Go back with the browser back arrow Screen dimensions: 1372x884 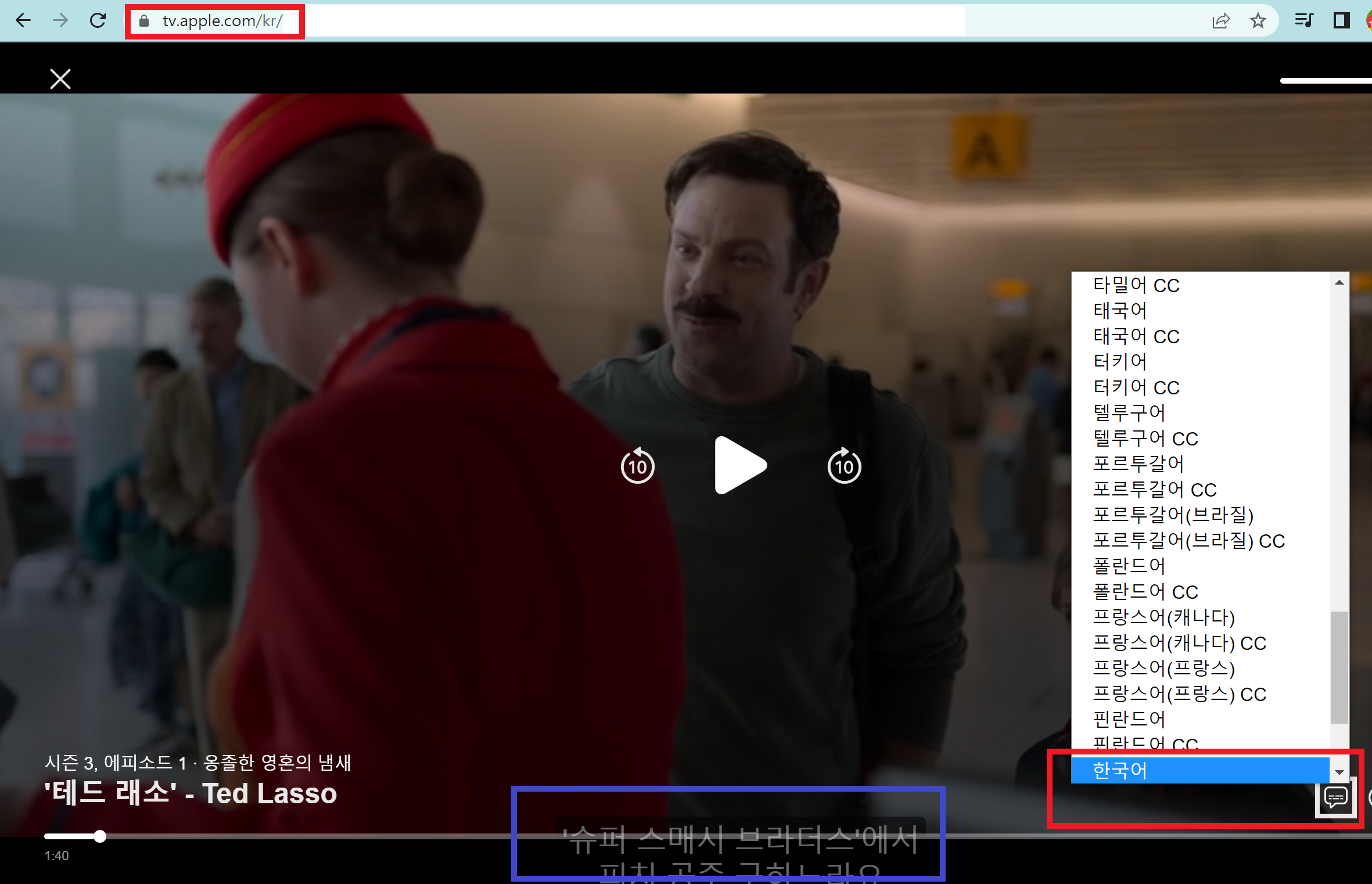23,21
